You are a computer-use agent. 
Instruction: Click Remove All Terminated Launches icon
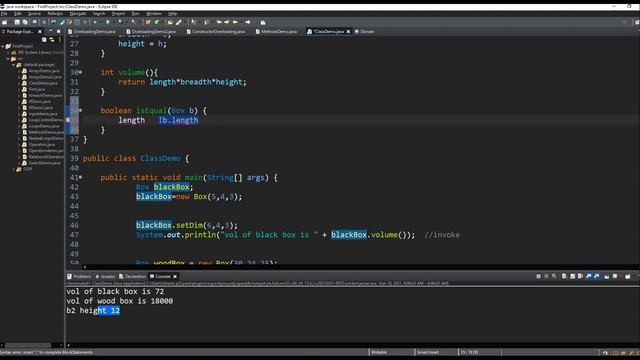[x=554, y=276]
